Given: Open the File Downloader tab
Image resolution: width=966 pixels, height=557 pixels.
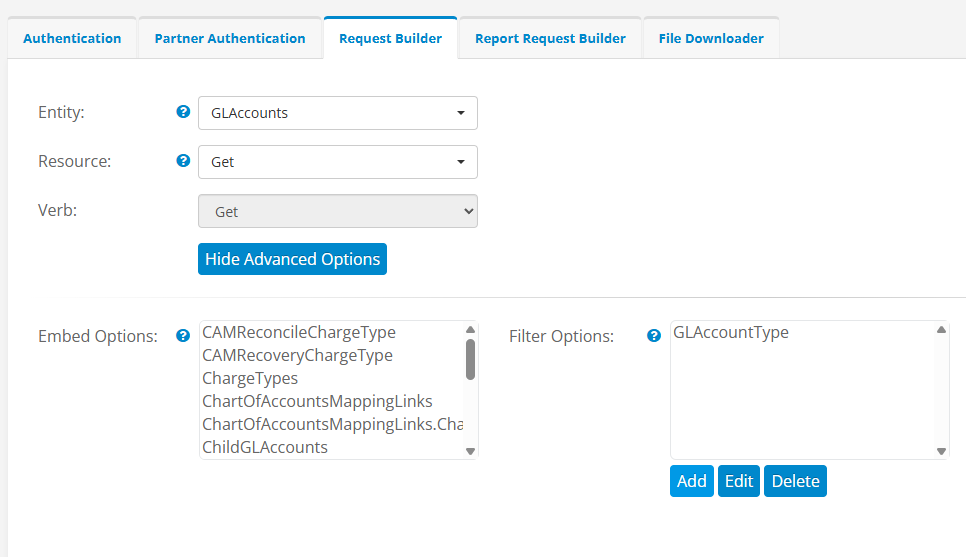Looking at the screenshot, I should coord(711,39).
